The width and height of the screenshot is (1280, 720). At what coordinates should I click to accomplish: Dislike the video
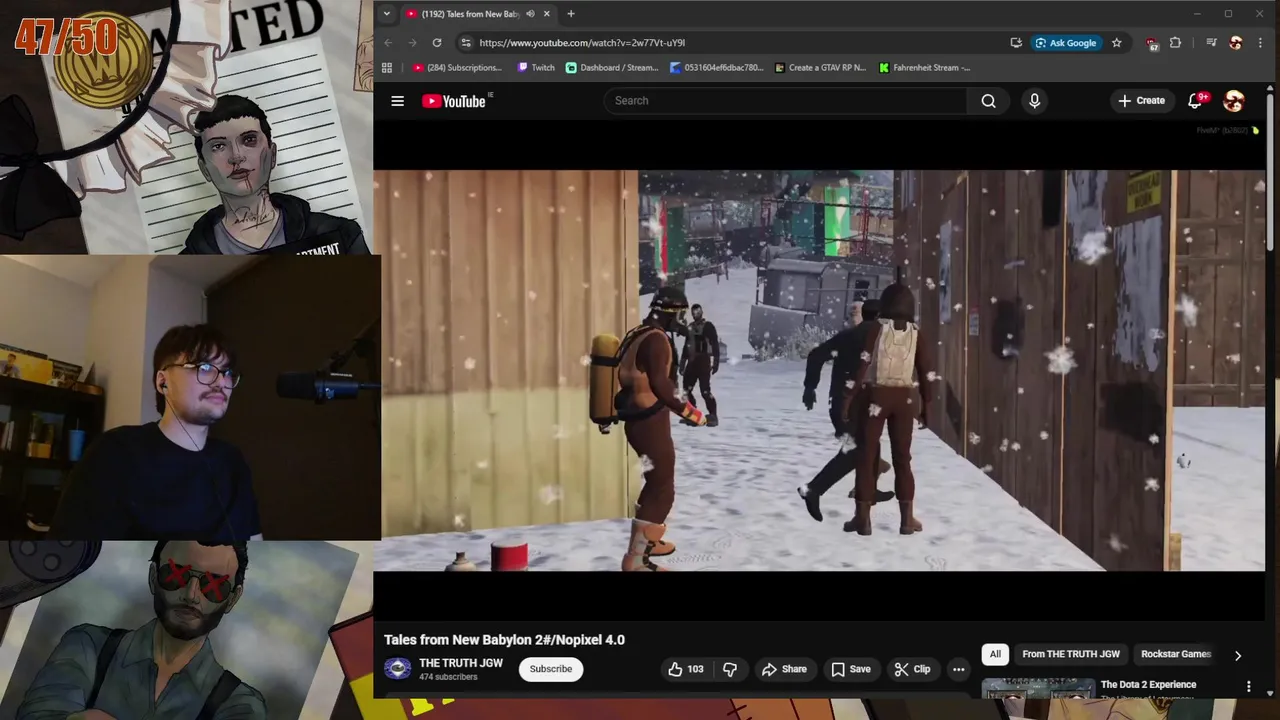click(x=730, y=669)
